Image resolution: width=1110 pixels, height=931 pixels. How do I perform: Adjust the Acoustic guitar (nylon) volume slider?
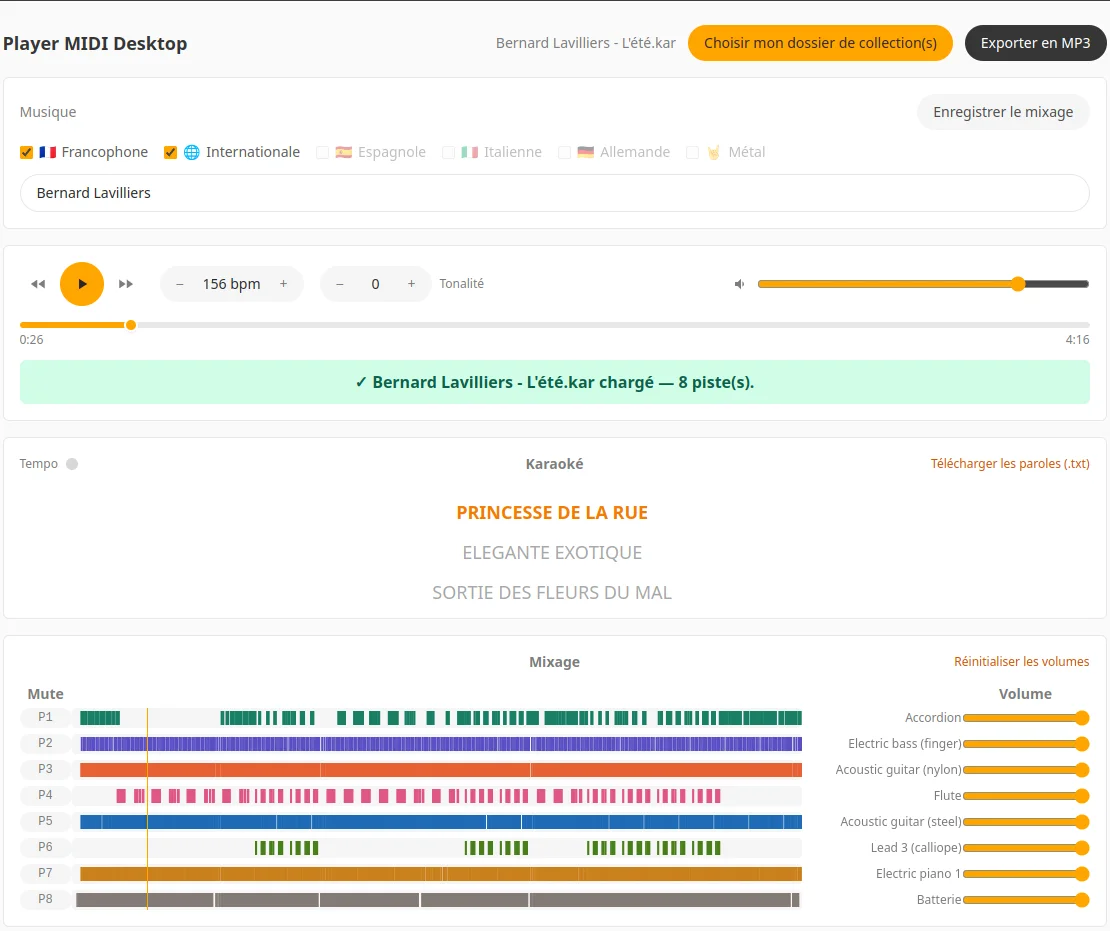1026,770
